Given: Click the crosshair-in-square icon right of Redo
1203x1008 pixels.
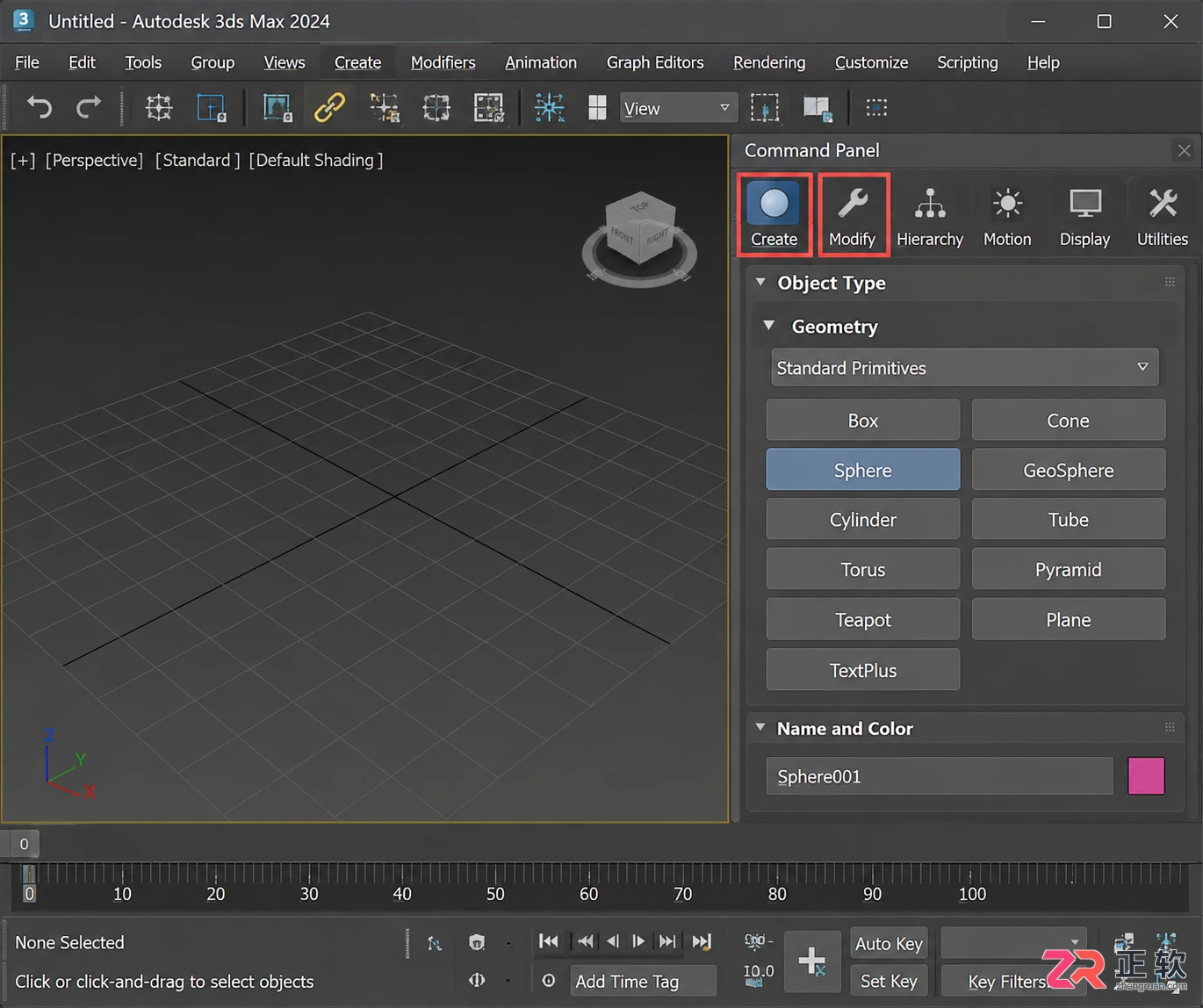Looking at the screenshot, I should pyautogui.click(x=159, y=107).
